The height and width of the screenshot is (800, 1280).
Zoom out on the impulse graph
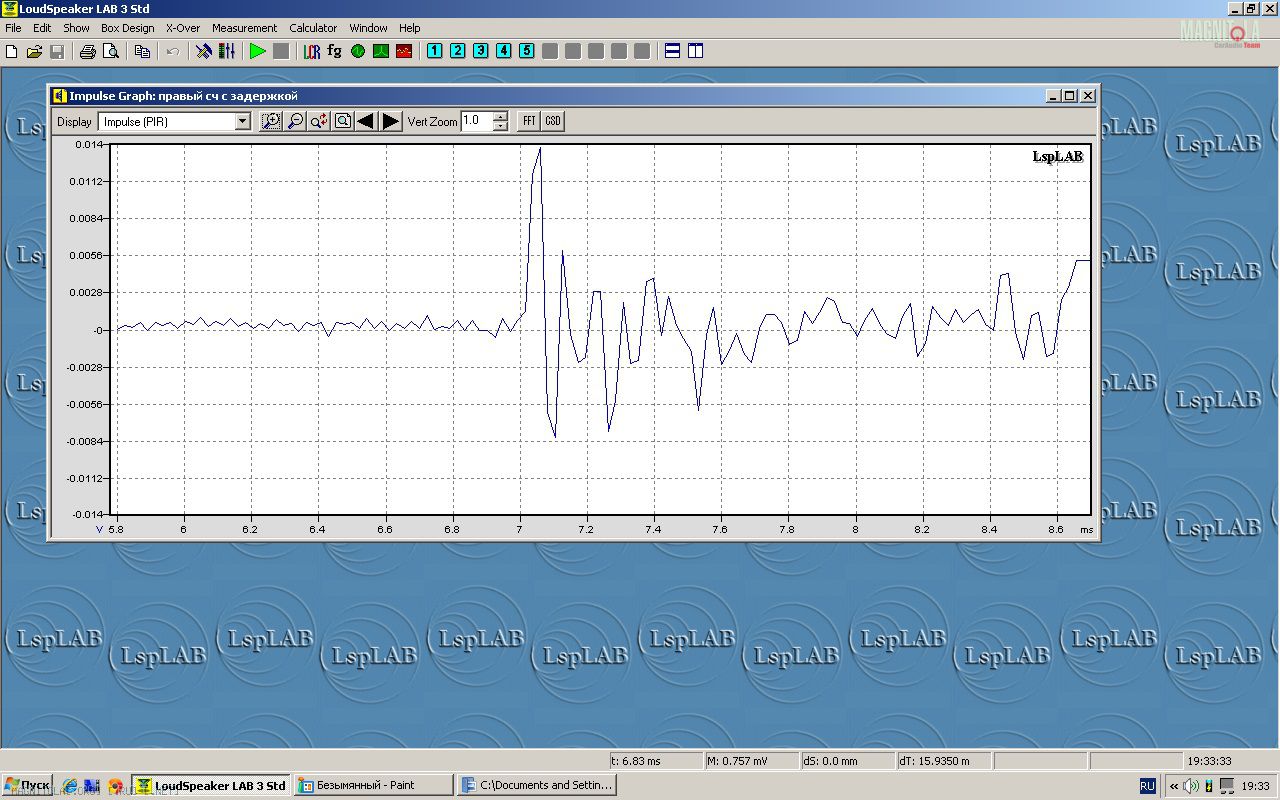(x=295, y=121)
